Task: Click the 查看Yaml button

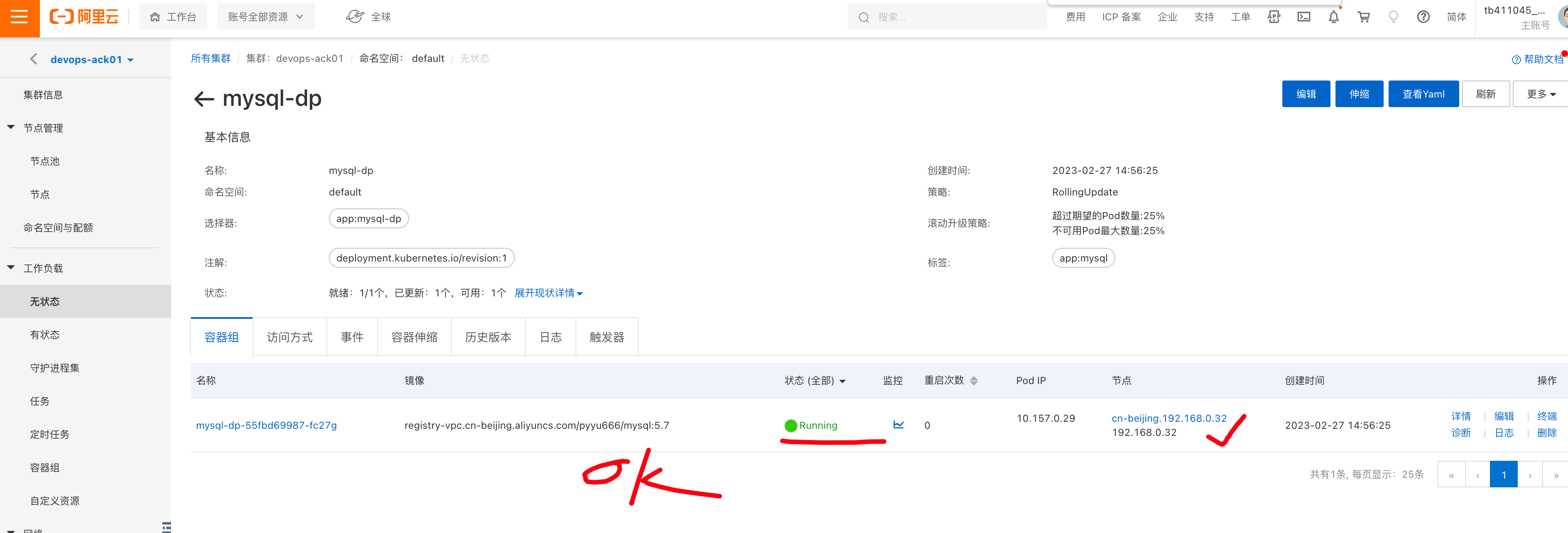Action: click(1423, 94)
